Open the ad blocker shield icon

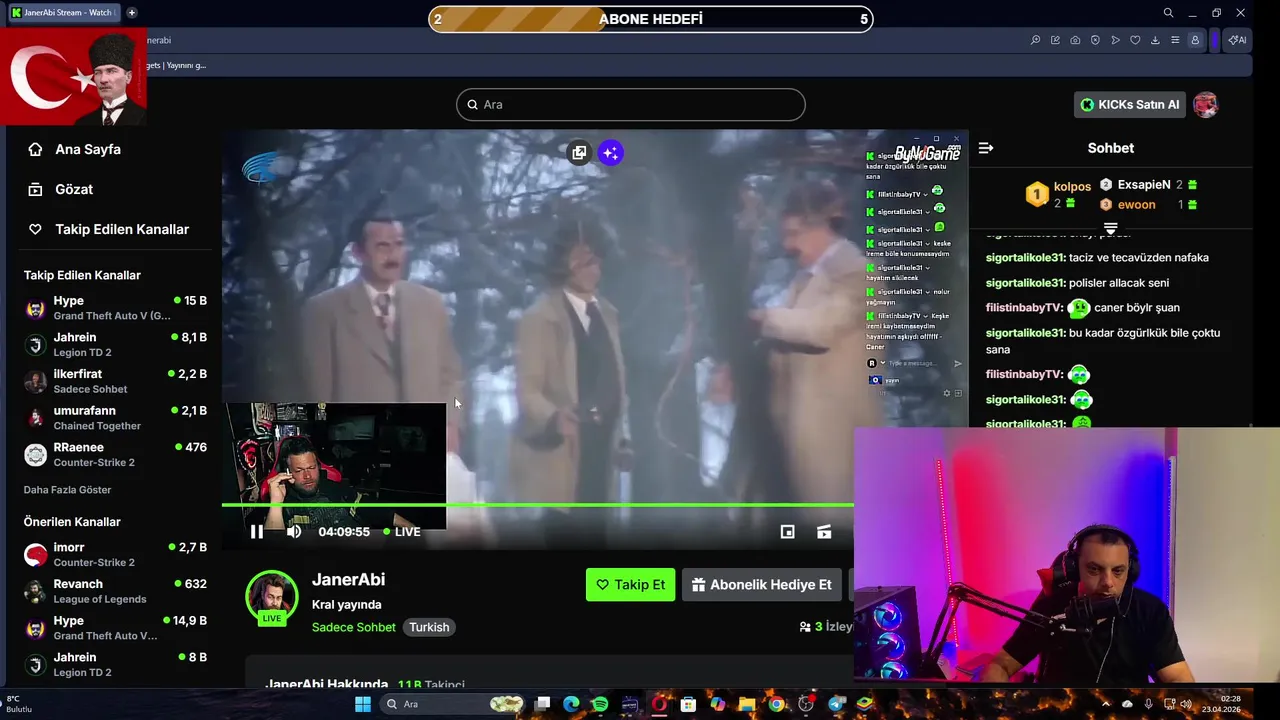(x=1095, y=40)
